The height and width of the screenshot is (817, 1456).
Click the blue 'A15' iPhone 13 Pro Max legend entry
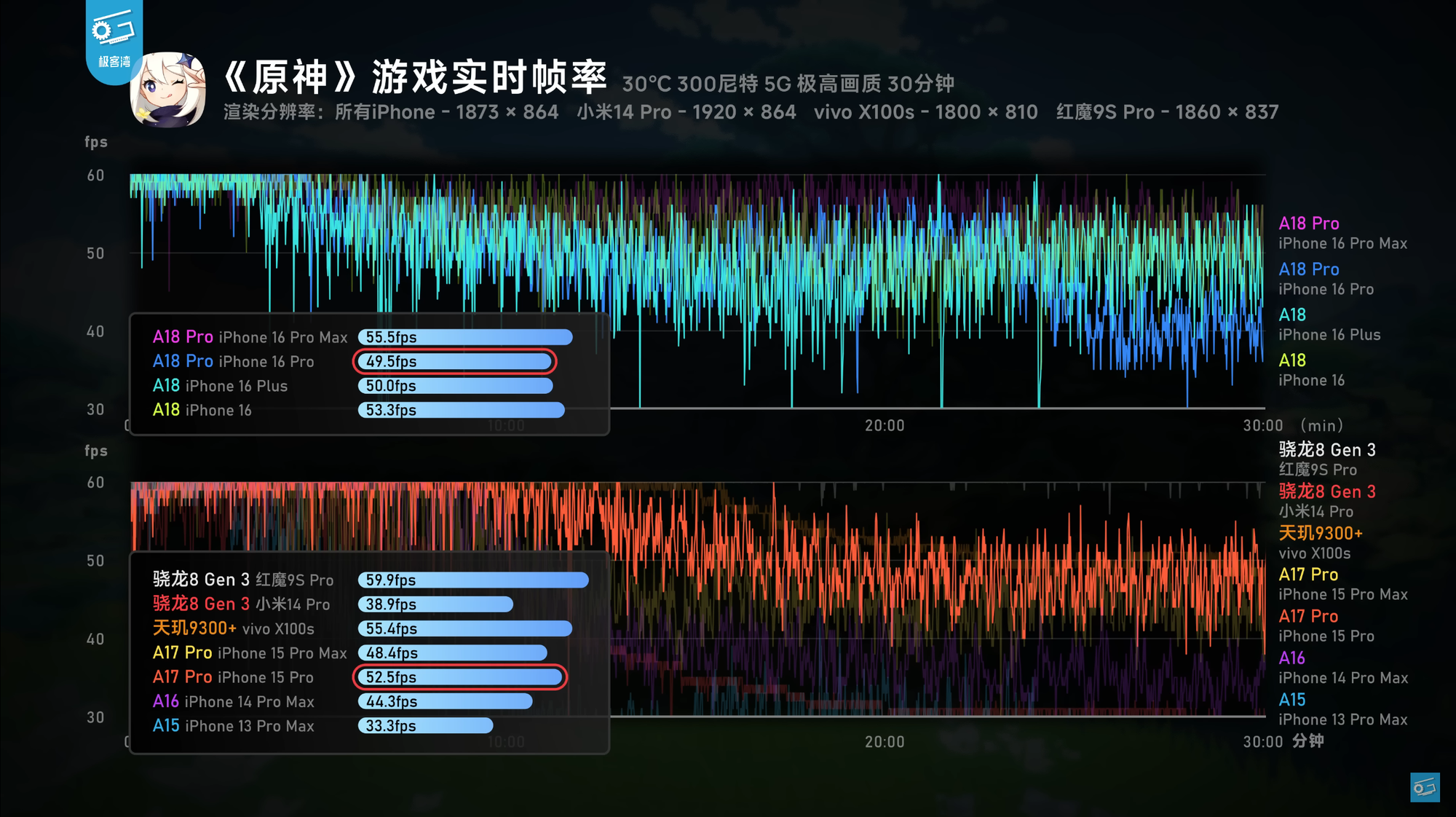coord(1343,709)
